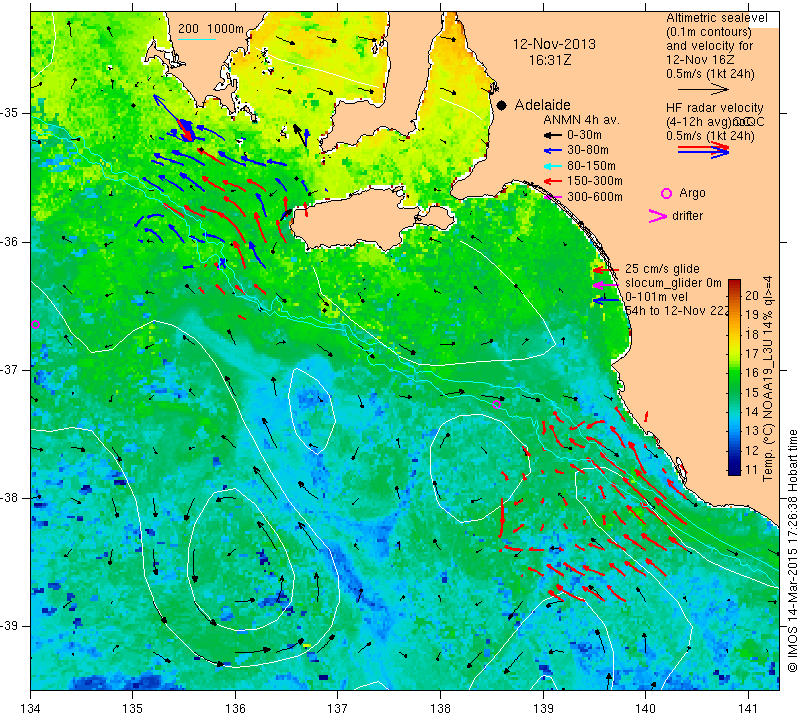Click the blue 30-80m legend arrow

[552, 151]
